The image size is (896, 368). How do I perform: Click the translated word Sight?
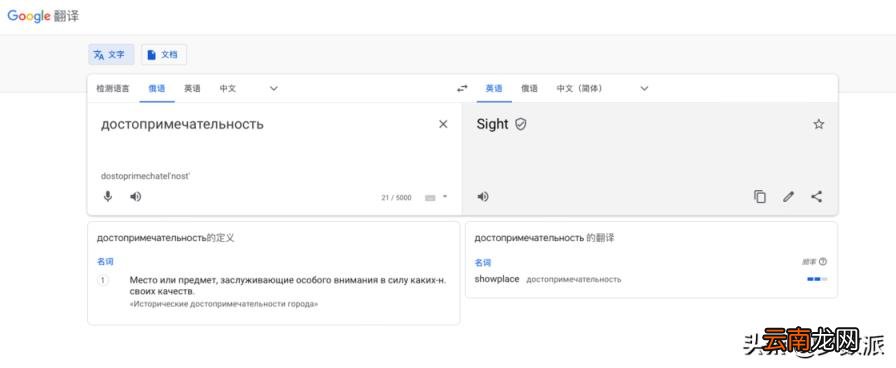pyautogui.click(x=492, y=124)
